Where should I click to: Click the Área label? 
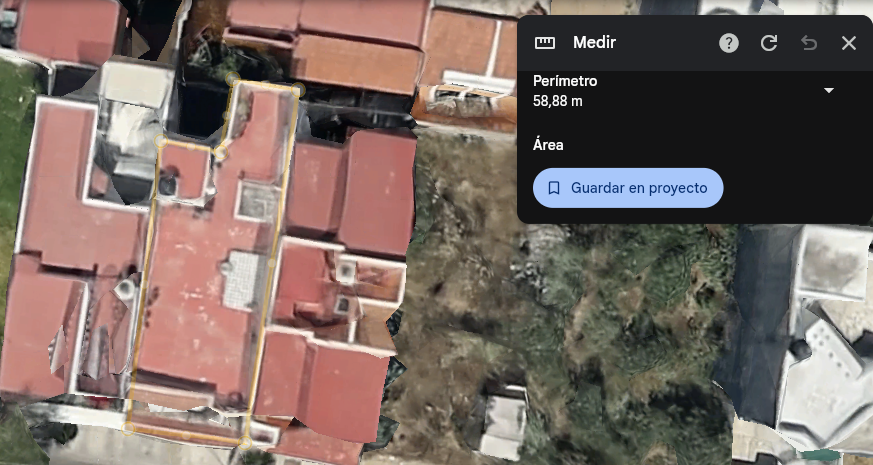[548, 145]
